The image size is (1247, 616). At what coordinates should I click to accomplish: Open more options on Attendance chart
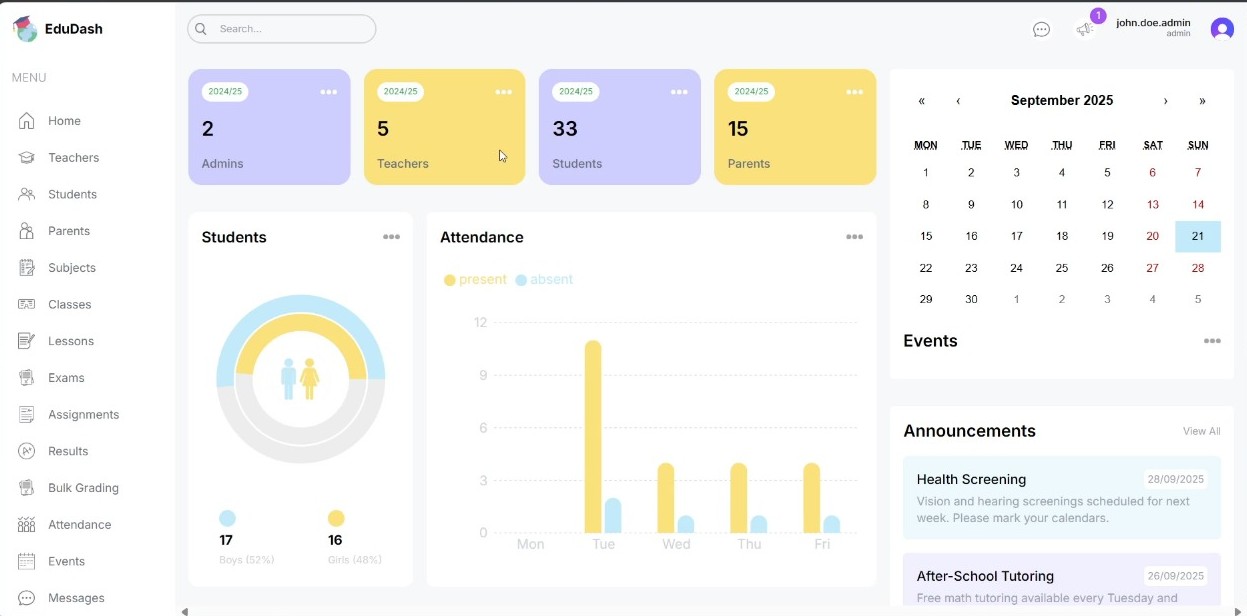[x=854, y=237]
